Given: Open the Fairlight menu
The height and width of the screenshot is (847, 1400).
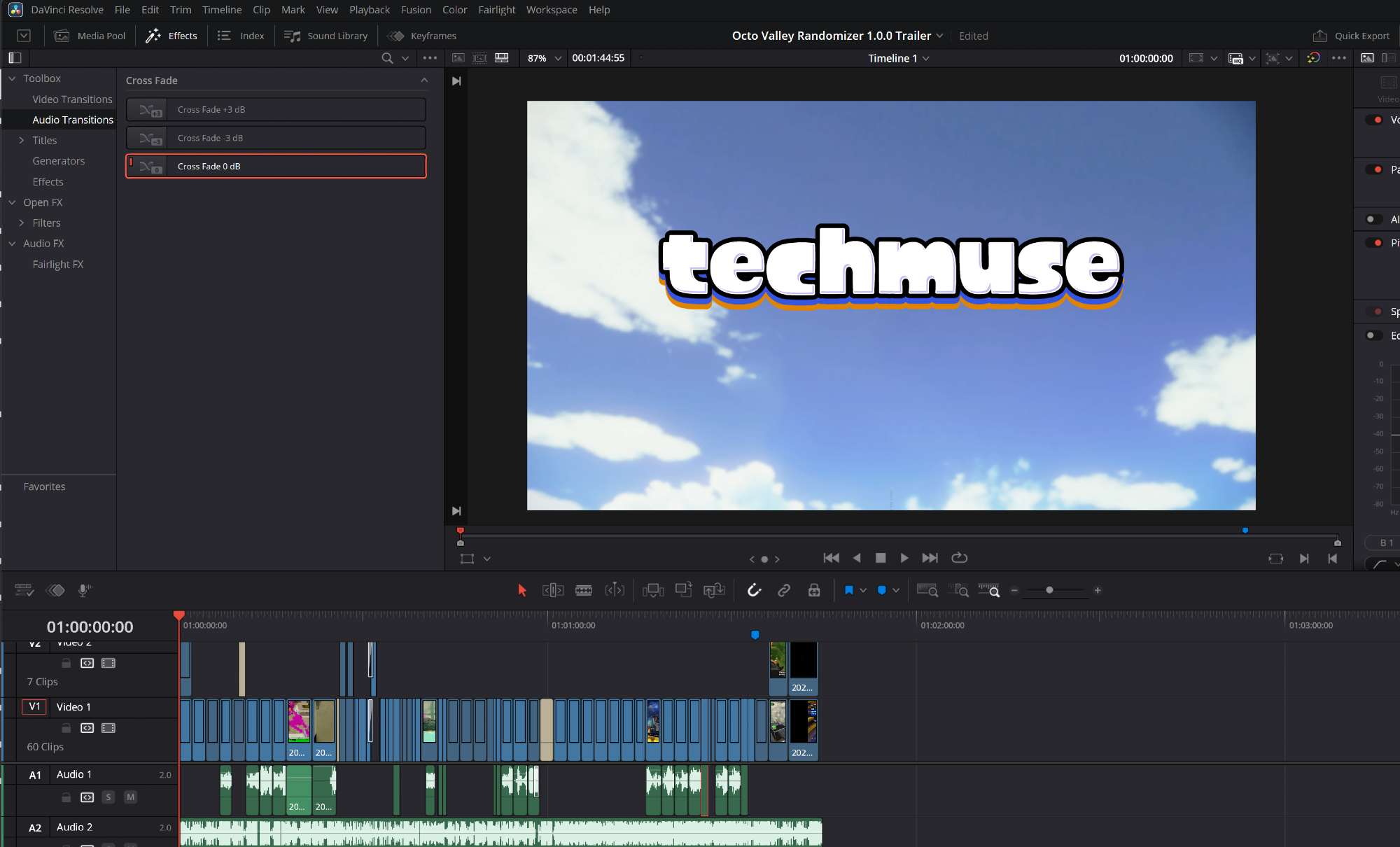Looking at the screenshot, I should point(496,10).
